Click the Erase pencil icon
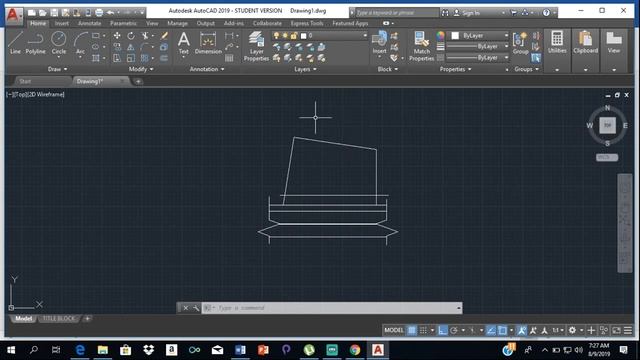Viewport: 640px width, 360px height. coord(164,36)
